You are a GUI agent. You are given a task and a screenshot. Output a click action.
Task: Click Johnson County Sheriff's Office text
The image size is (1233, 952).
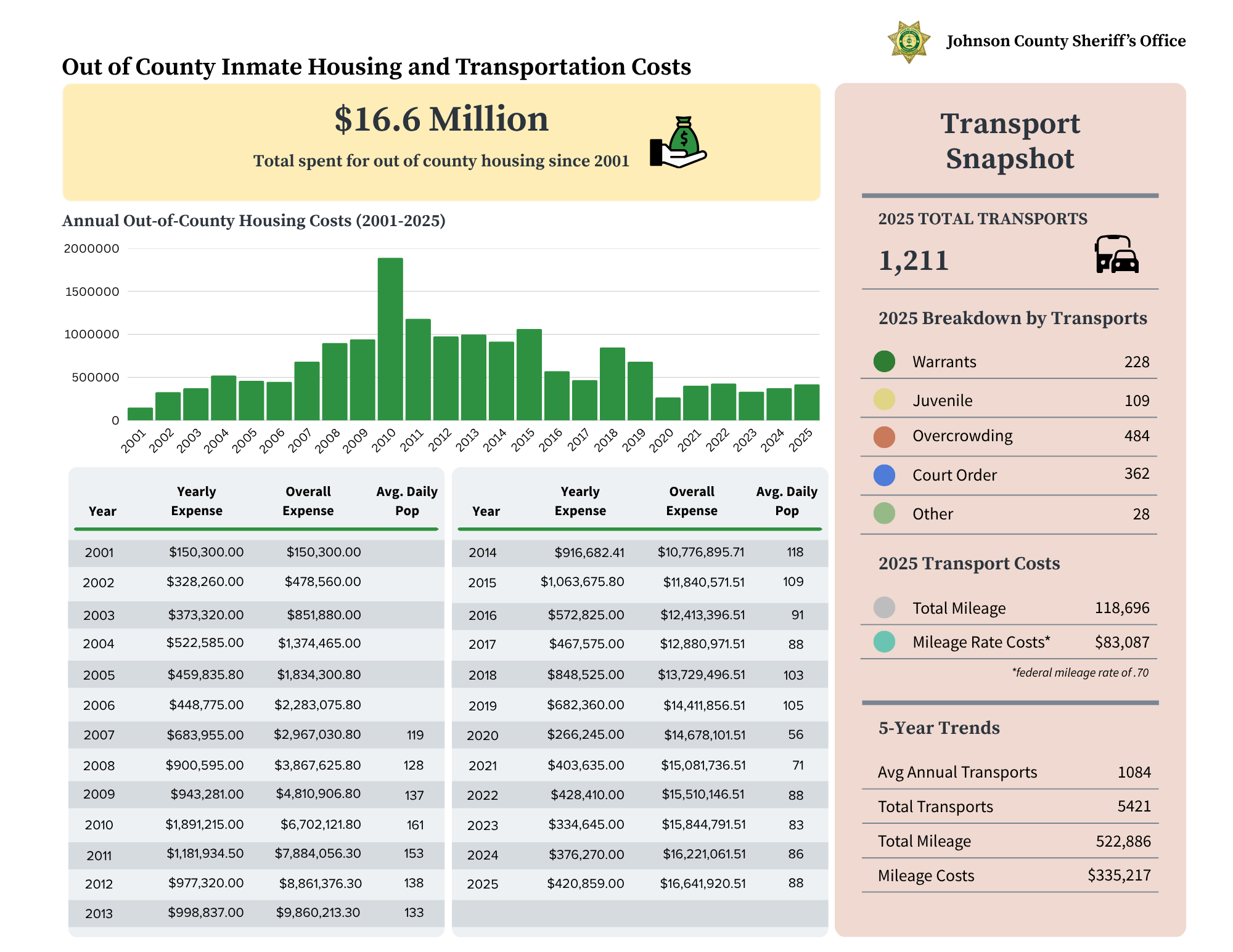(x=1066, y=41)
